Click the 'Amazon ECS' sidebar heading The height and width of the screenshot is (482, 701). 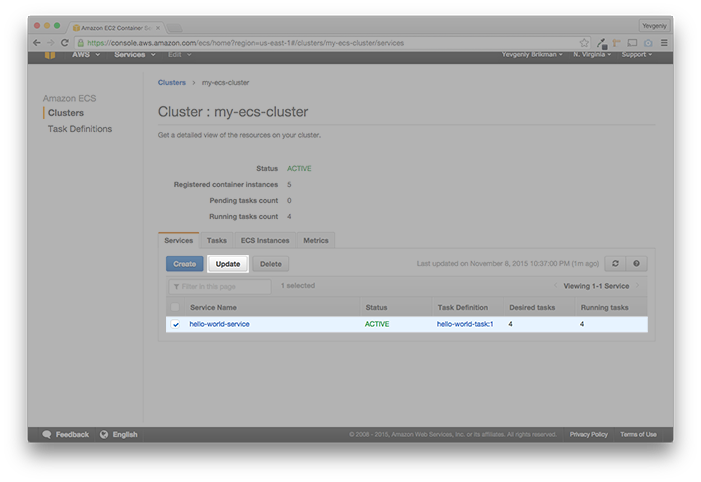click(69, 98)
